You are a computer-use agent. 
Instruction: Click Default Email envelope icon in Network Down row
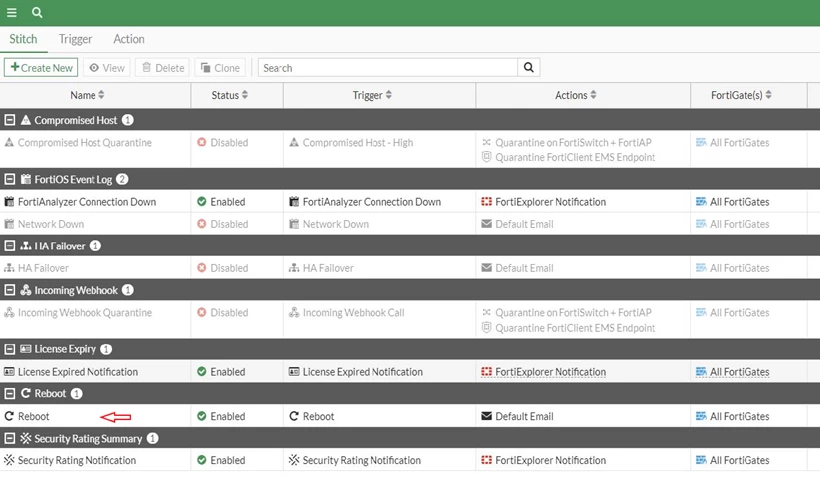coord(486,224)
